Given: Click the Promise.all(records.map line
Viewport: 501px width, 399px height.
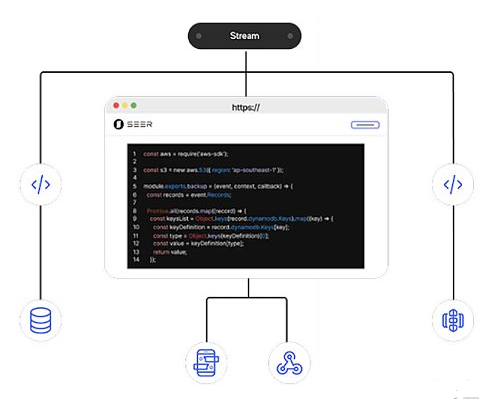Looking at the screenshot, I should click(196, 211).
